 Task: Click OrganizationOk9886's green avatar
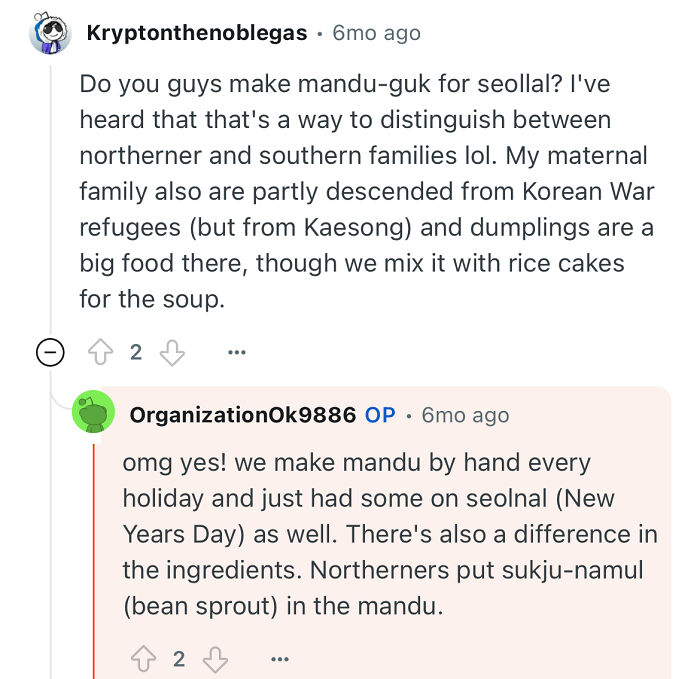93,411
